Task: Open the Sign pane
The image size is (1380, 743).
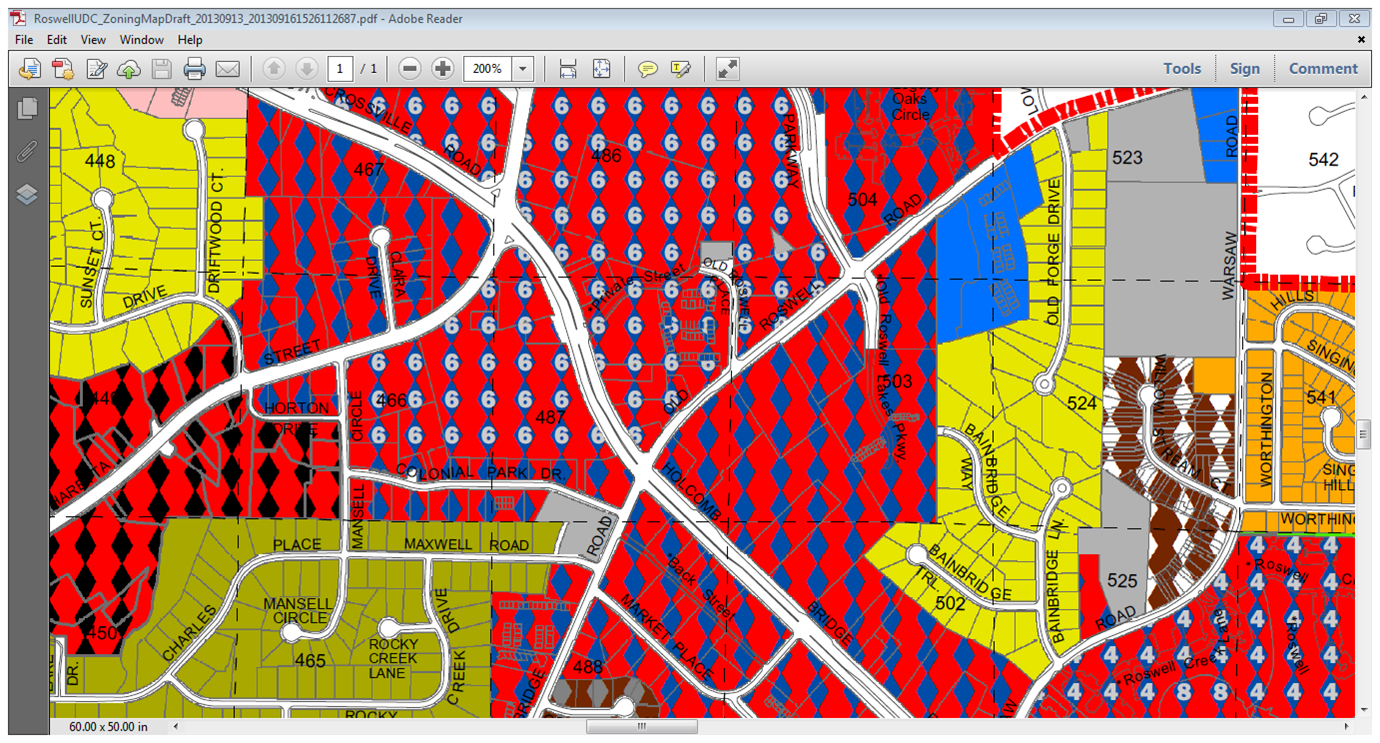Action: pyautogui.click(x=1244, y=69)
